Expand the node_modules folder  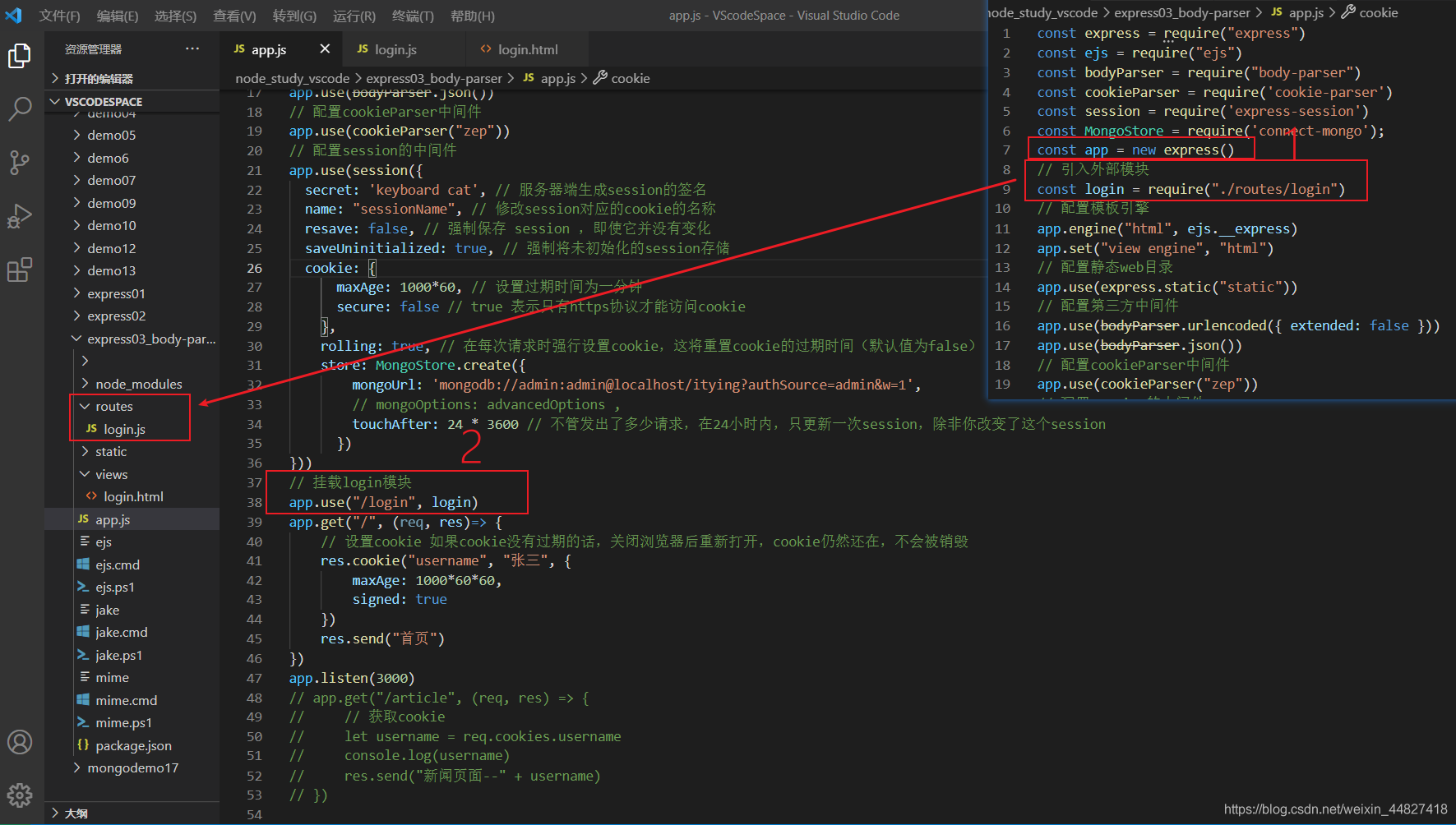(x=132, y=384)
